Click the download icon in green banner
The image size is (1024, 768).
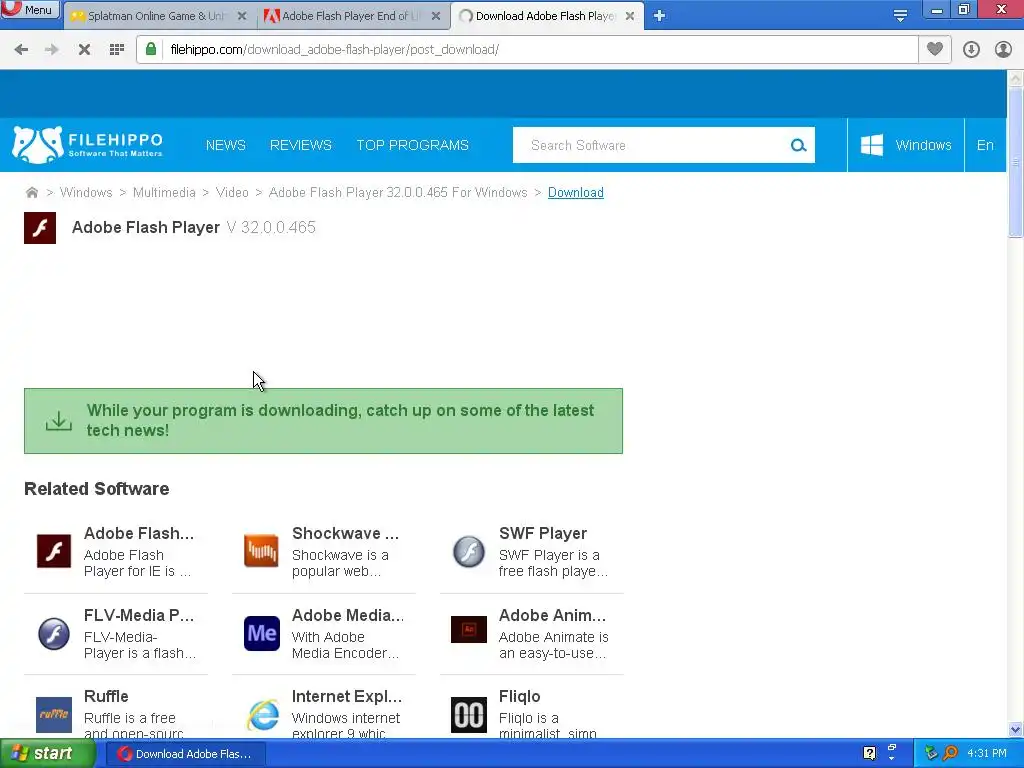click(x=59, y=421)
